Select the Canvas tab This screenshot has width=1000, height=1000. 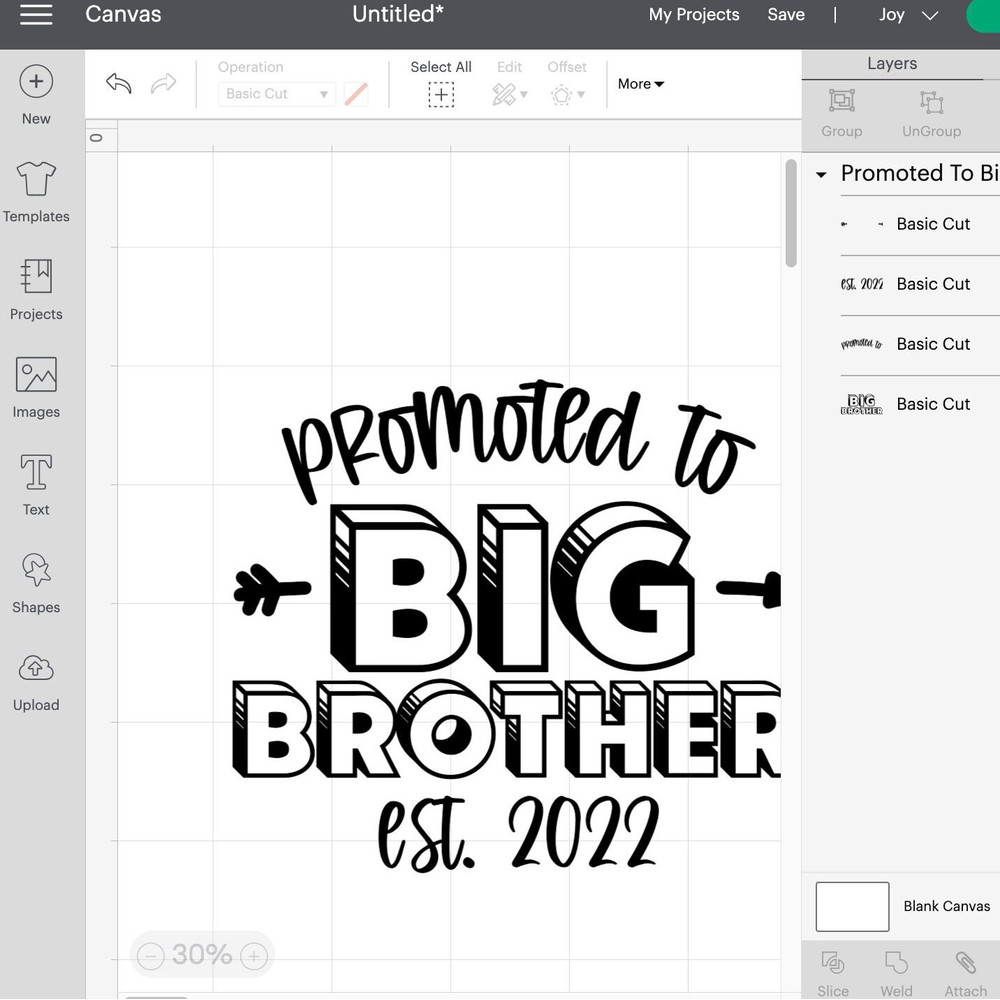point(123,15)
